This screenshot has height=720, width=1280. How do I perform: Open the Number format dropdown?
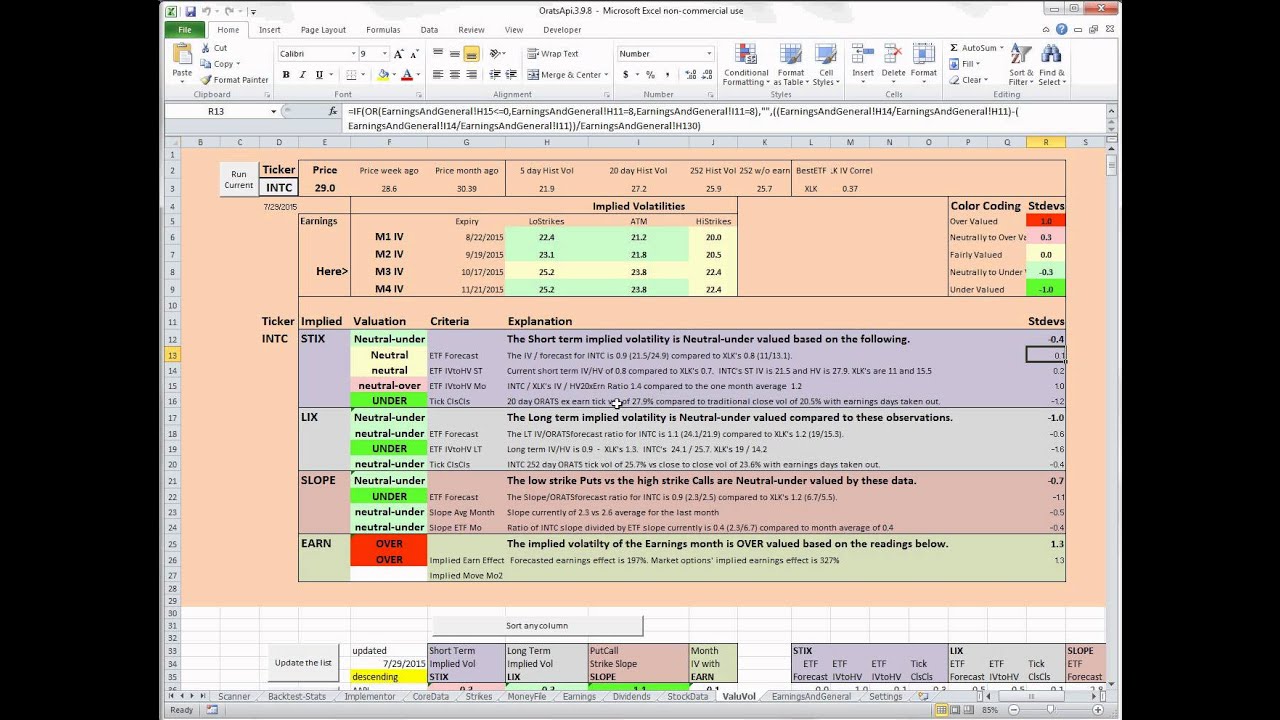tap(709, 54)
